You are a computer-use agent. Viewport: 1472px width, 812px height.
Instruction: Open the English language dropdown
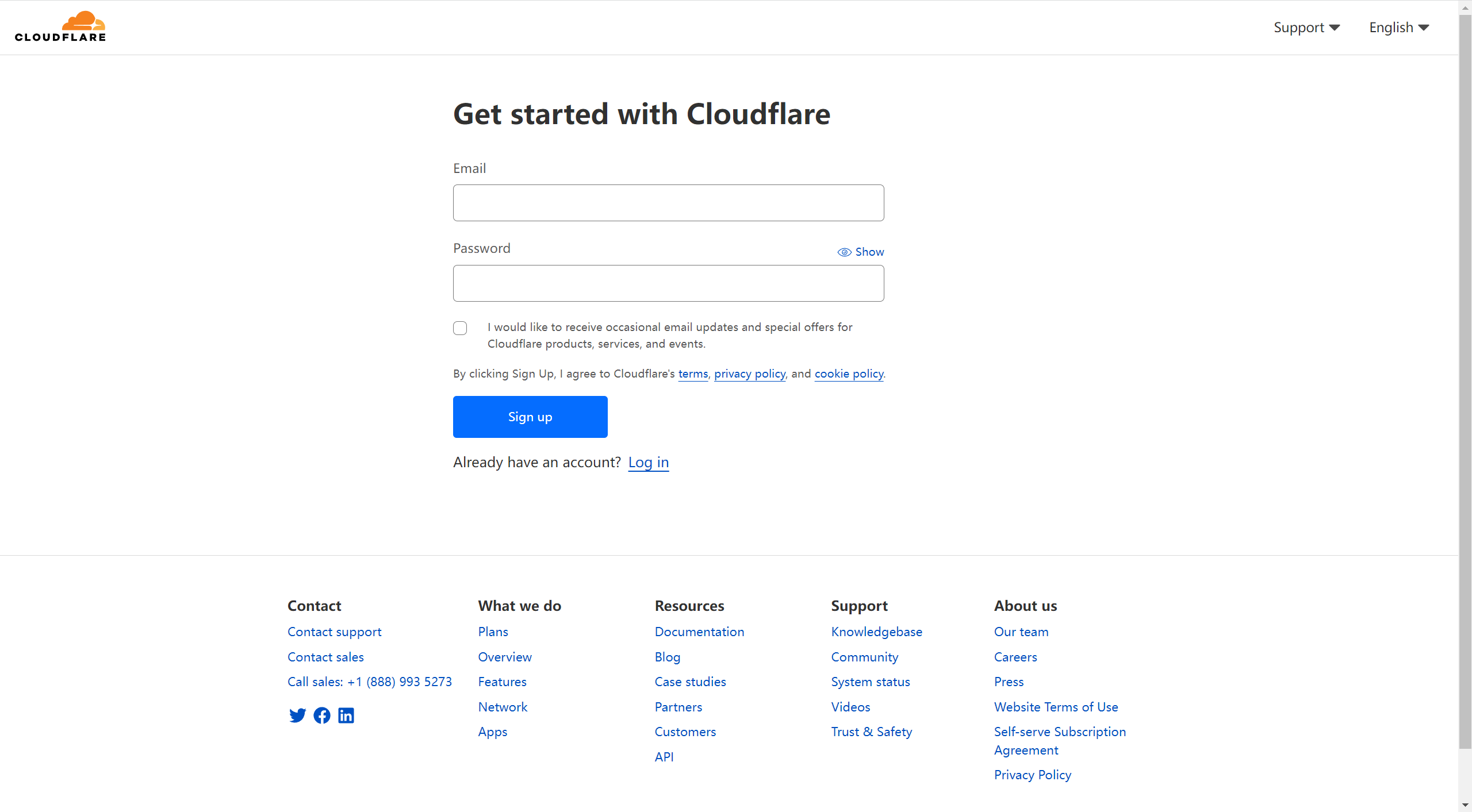tap(1399, 28)
